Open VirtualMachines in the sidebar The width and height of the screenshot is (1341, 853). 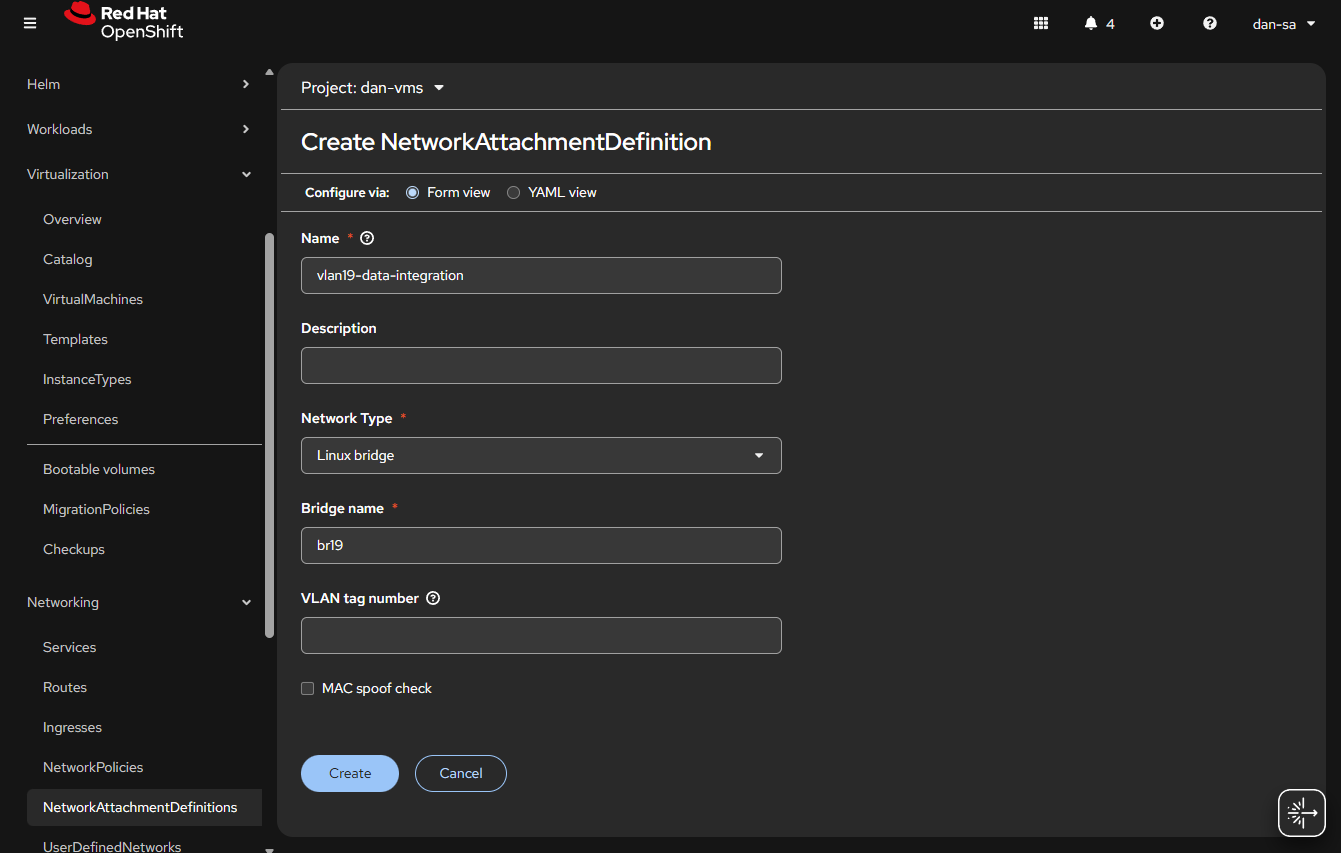click(93, 299)
